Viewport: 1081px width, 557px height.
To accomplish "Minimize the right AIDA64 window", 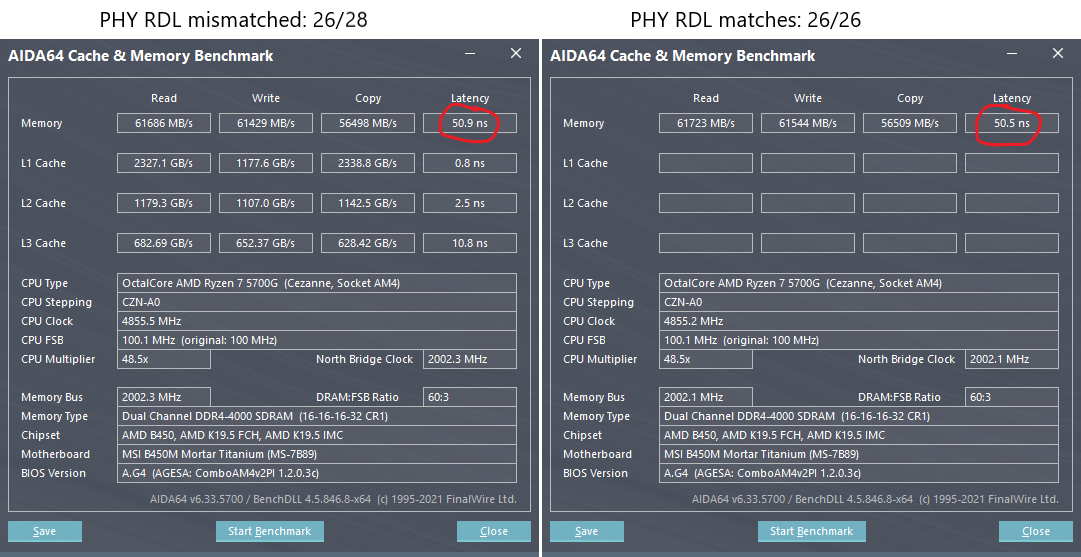I will pyautogui.click(x=1011, y=53).
